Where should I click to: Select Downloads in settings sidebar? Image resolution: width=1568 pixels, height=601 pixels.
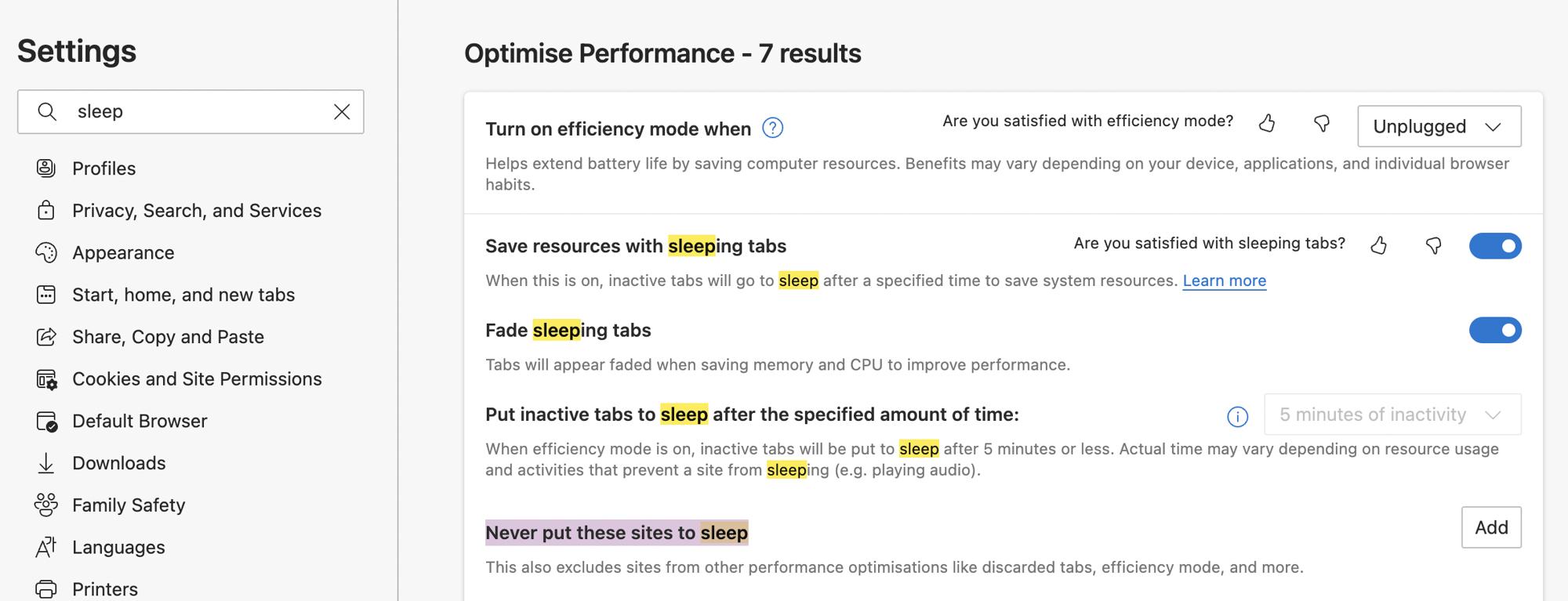(x=118, y=463)
